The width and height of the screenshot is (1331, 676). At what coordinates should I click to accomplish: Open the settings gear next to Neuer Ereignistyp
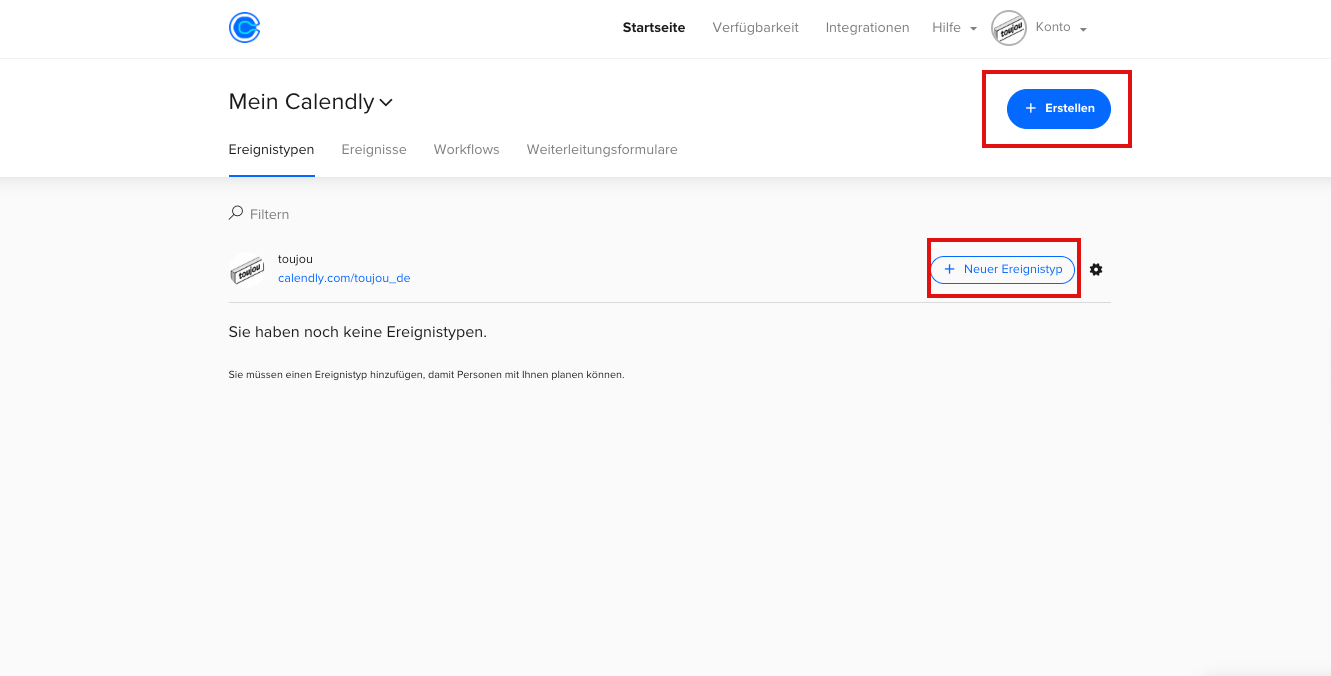[1096, 270]
